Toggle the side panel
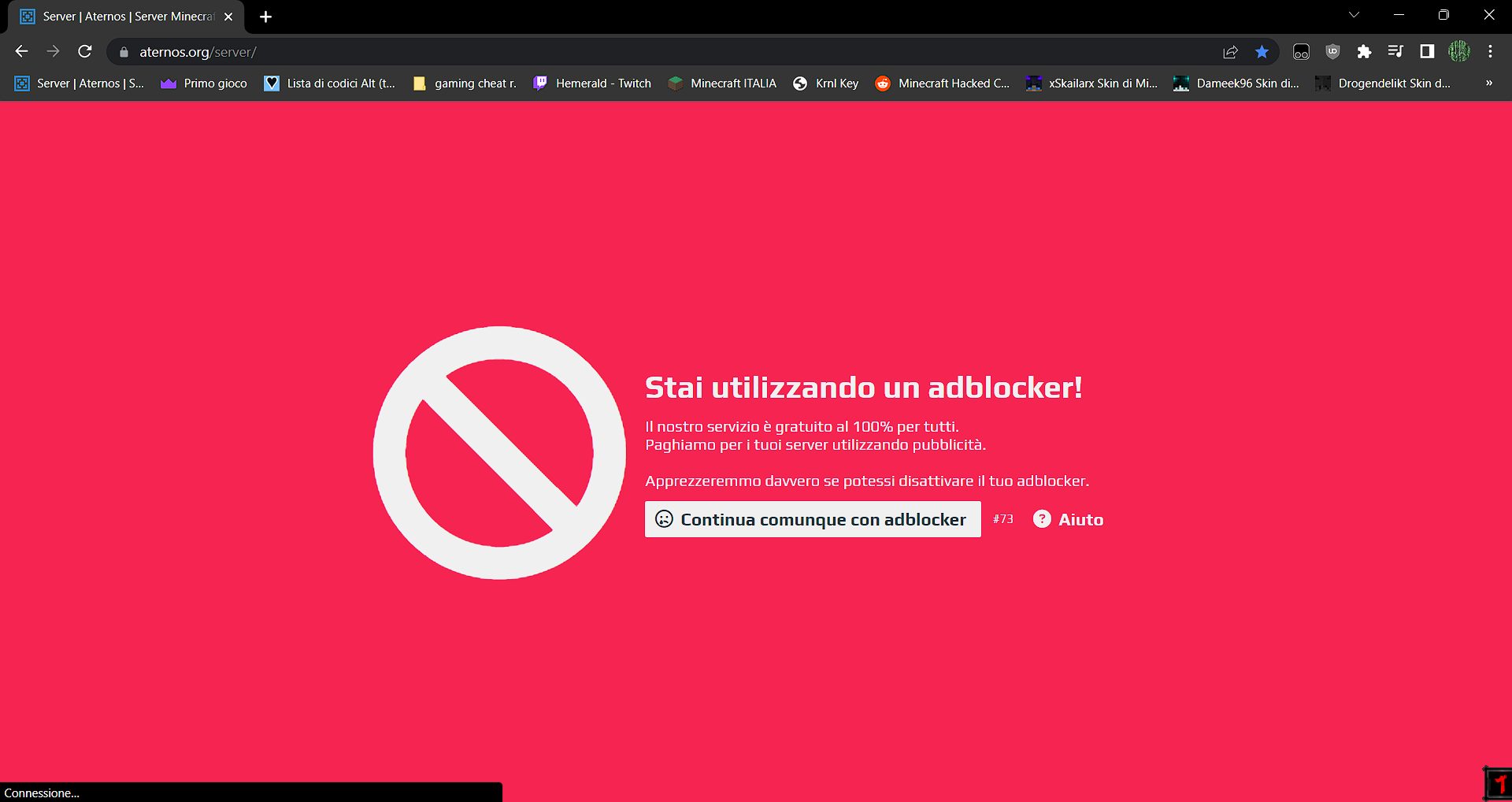Screen dimensions: 1512x802 click(x=1427, y=52)
